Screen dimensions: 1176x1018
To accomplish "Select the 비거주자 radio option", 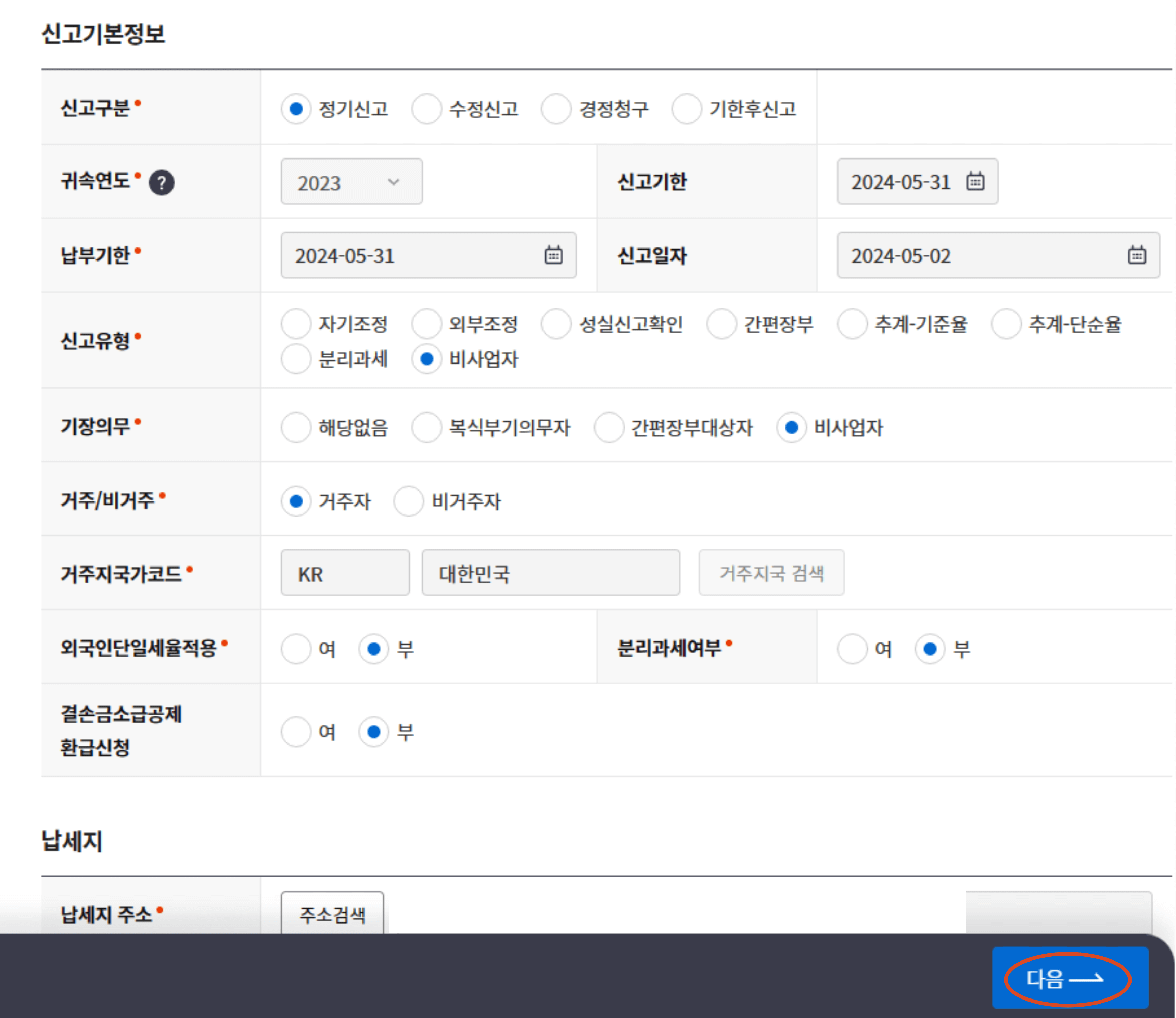I will 408,501.
